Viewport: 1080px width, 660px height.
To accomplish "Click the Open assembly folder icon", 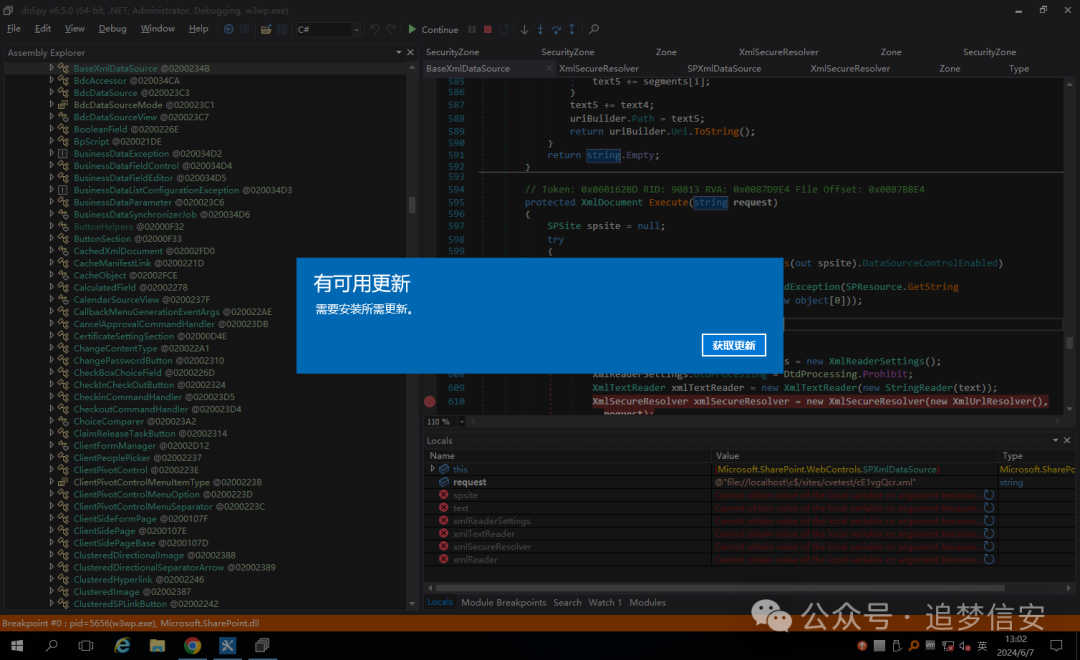I will click(x=266, y=29).
